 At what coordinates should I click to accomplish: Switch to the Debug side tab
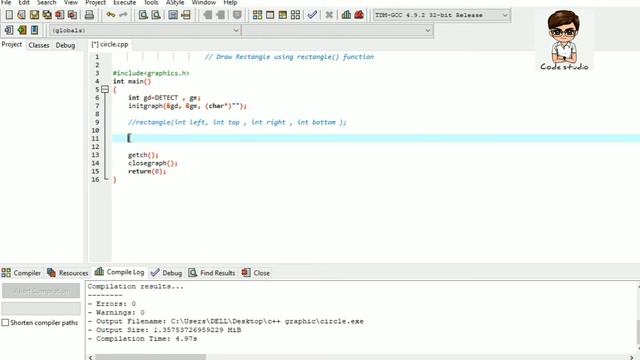point(65,45)
